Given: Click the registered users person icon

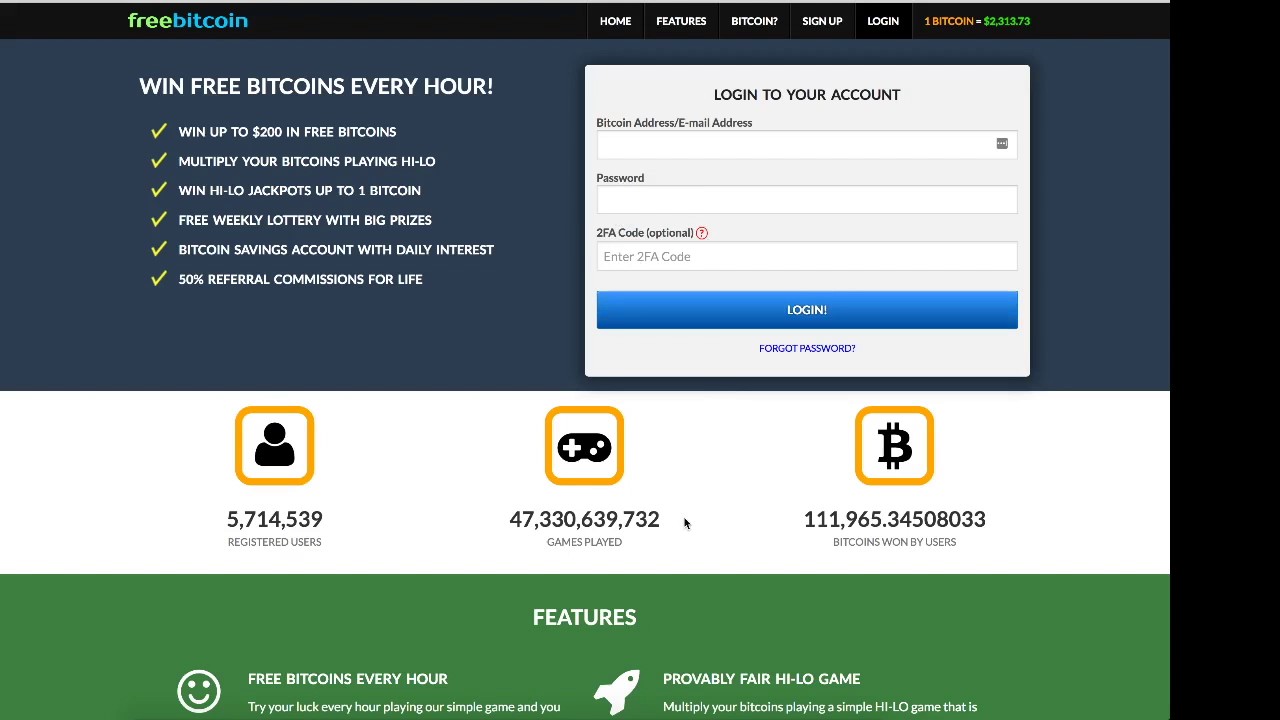Looking at the screenshot, I should click(274, 446).
